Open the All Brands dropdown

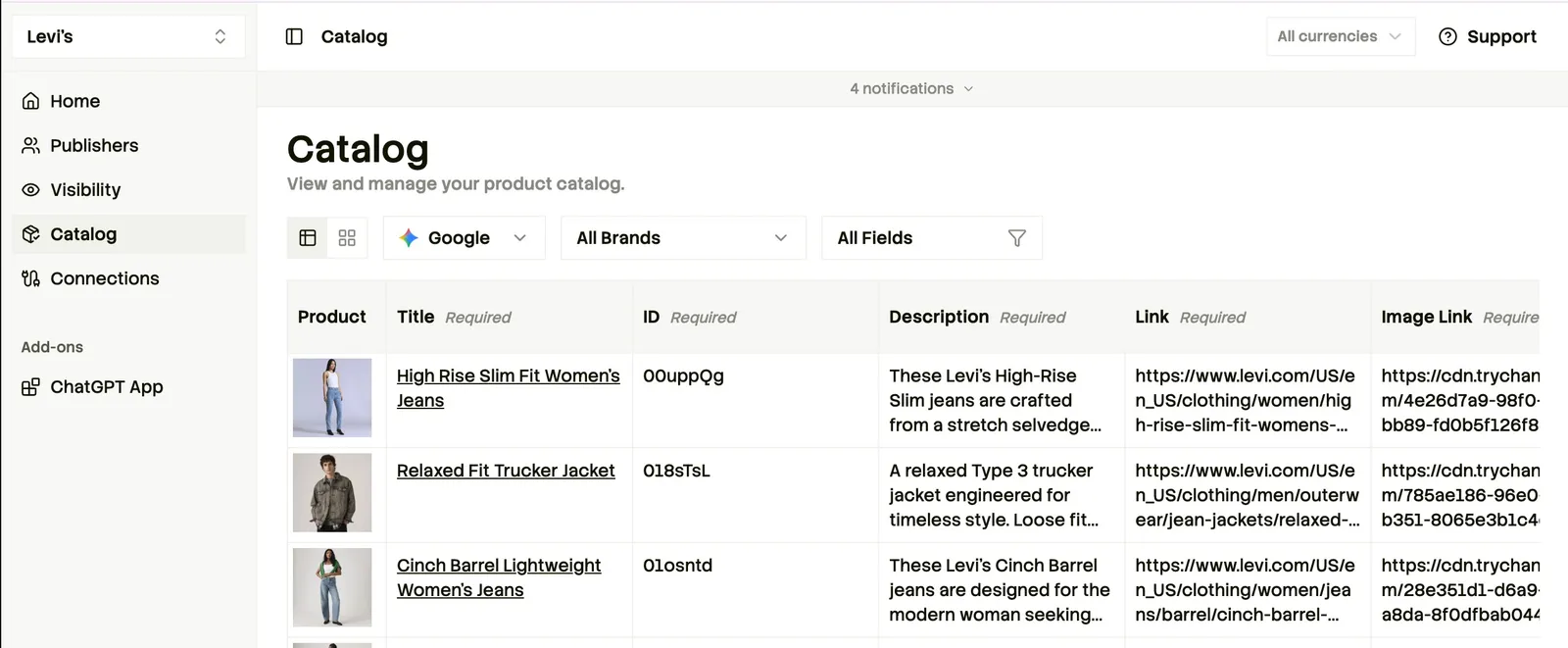click(x=683, y=238)
